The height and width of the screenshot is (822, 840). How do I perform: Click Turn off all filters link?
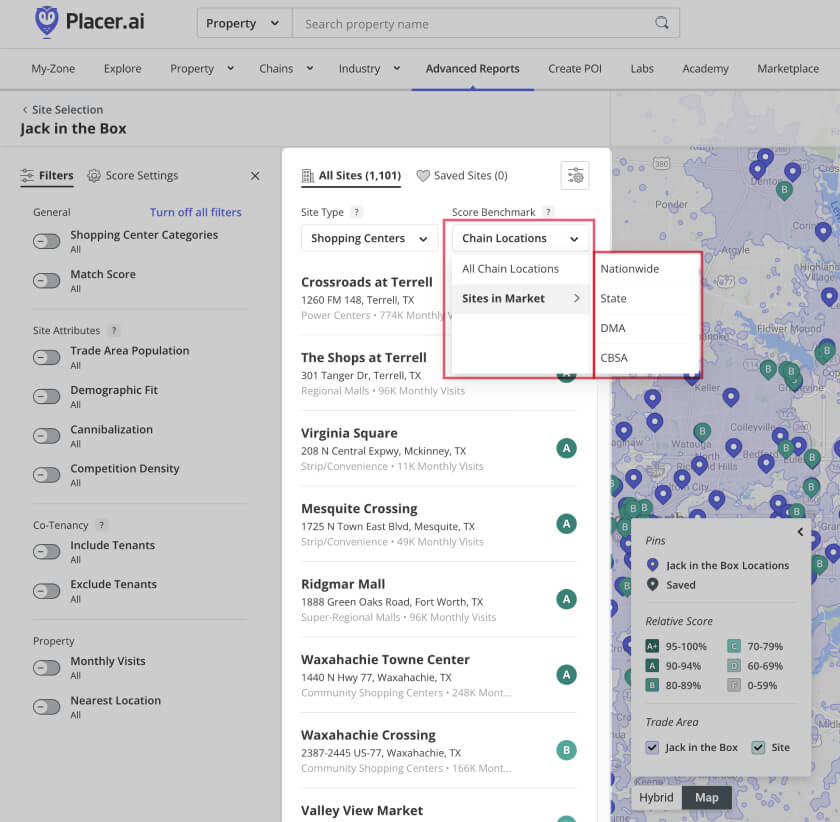196,212
